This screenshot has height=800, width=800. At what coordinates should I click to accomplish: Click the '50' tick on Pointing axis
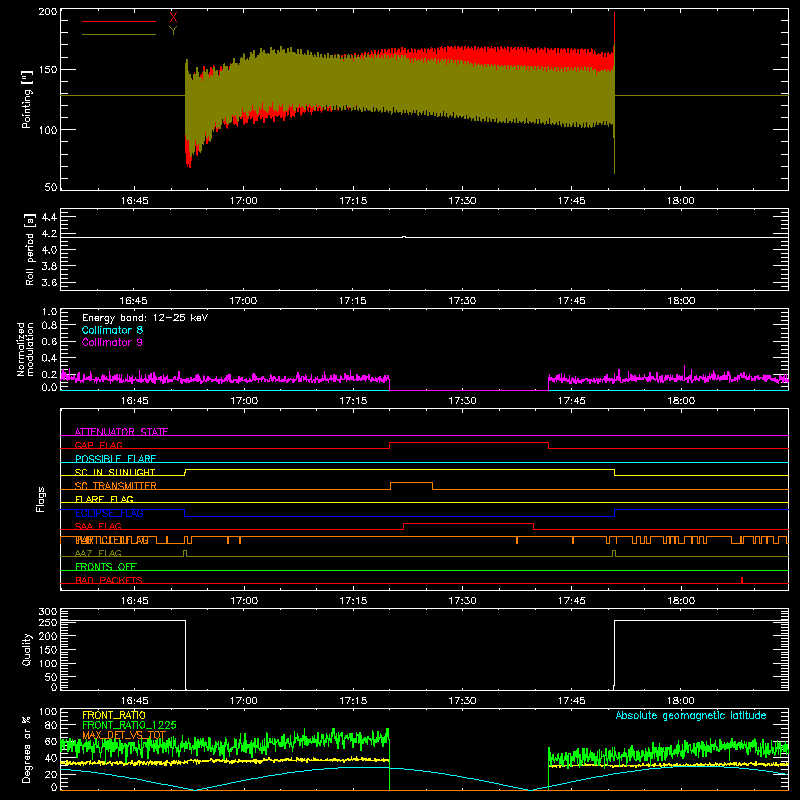51,187
